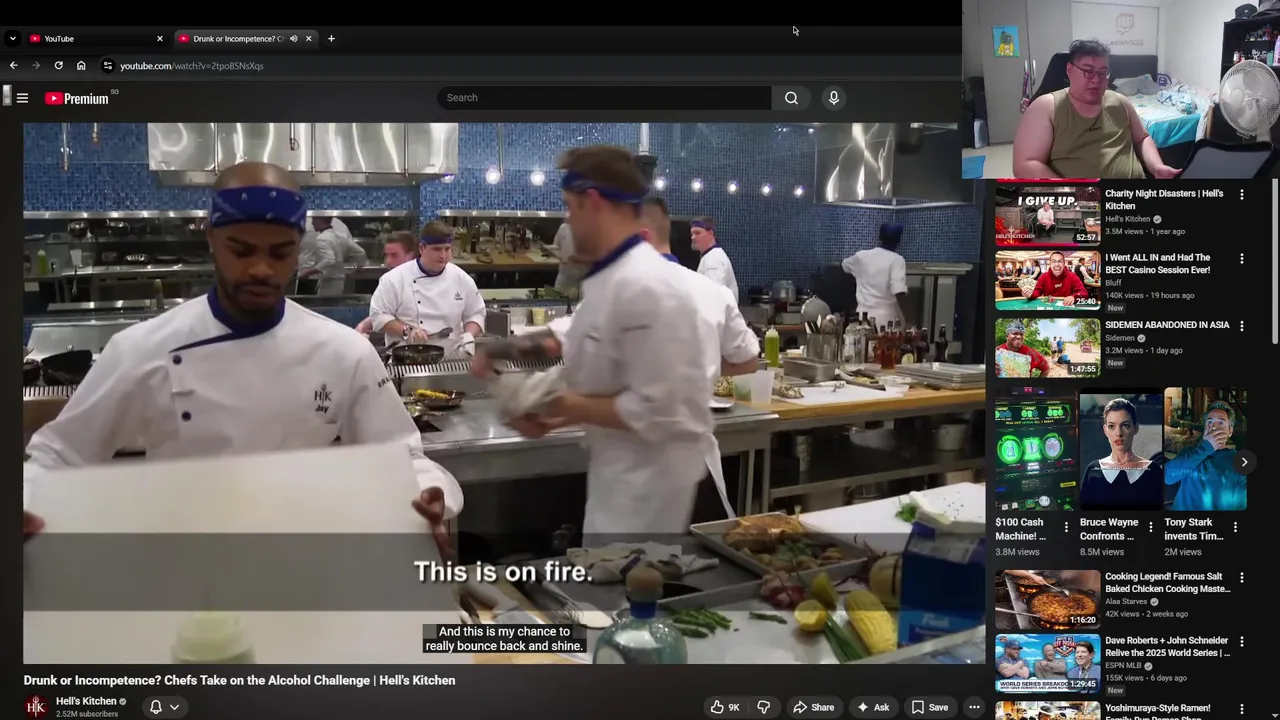Open Hell's Kitchen channel avatar

coord(36,707)
